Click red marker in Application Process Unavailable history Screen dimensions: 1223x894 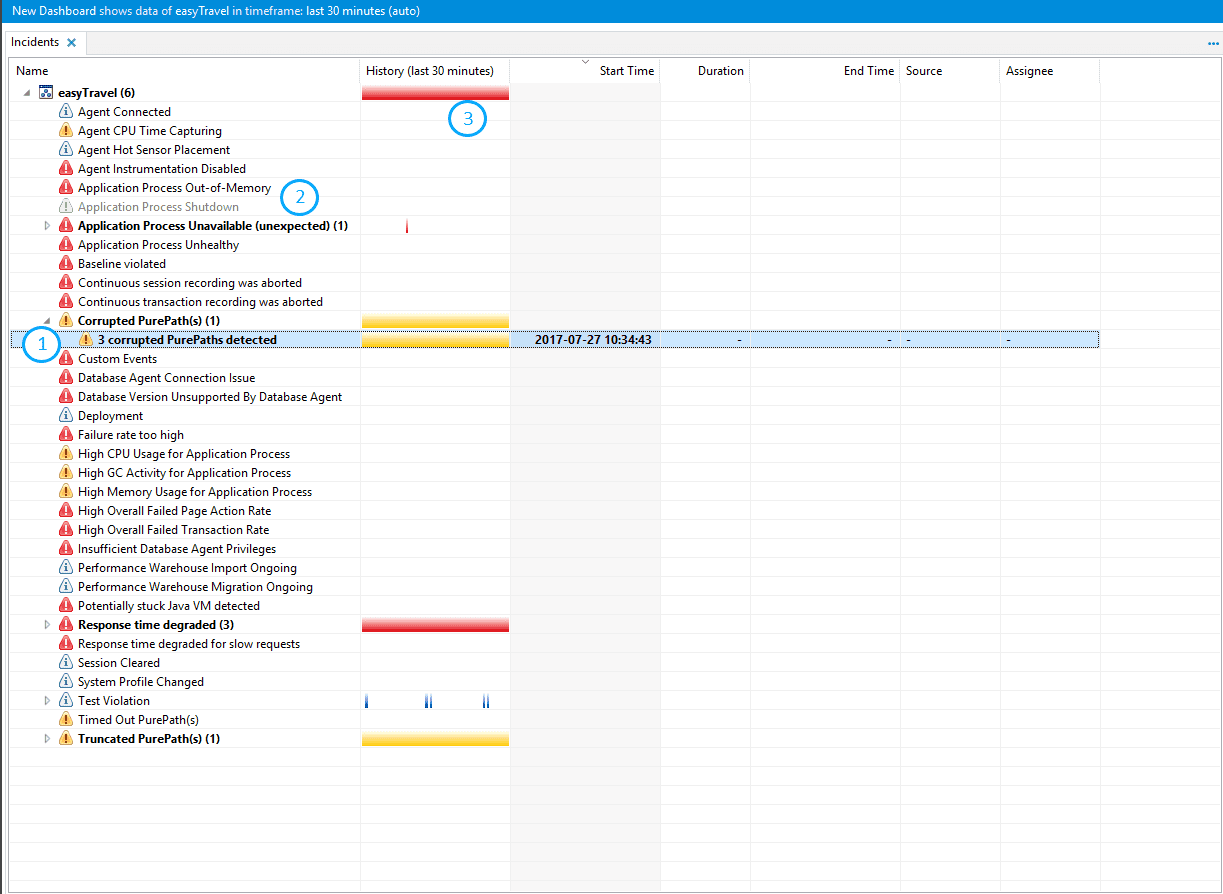pyautogui.click(x=407, y=227)
